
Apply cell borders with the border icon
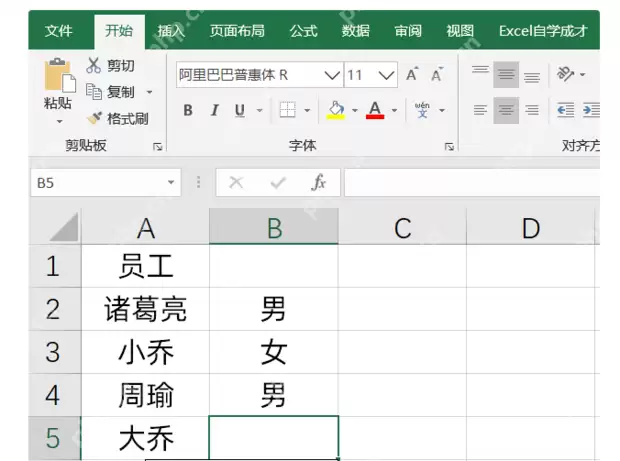click(x=287, y=110)
